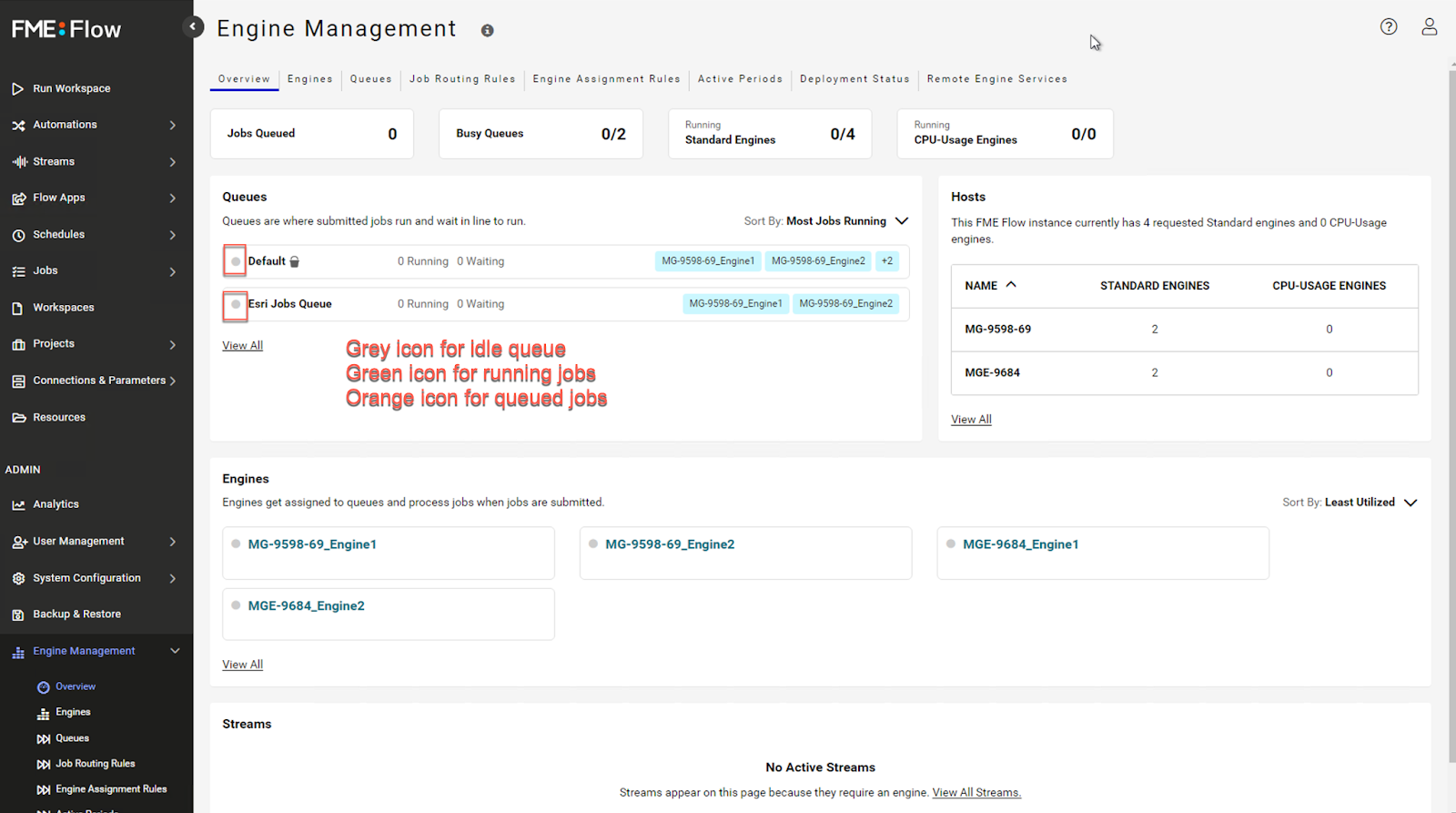
Task: Open Engines Sort By Least Utilized dropdown
Action: (x=1350, y=503)
